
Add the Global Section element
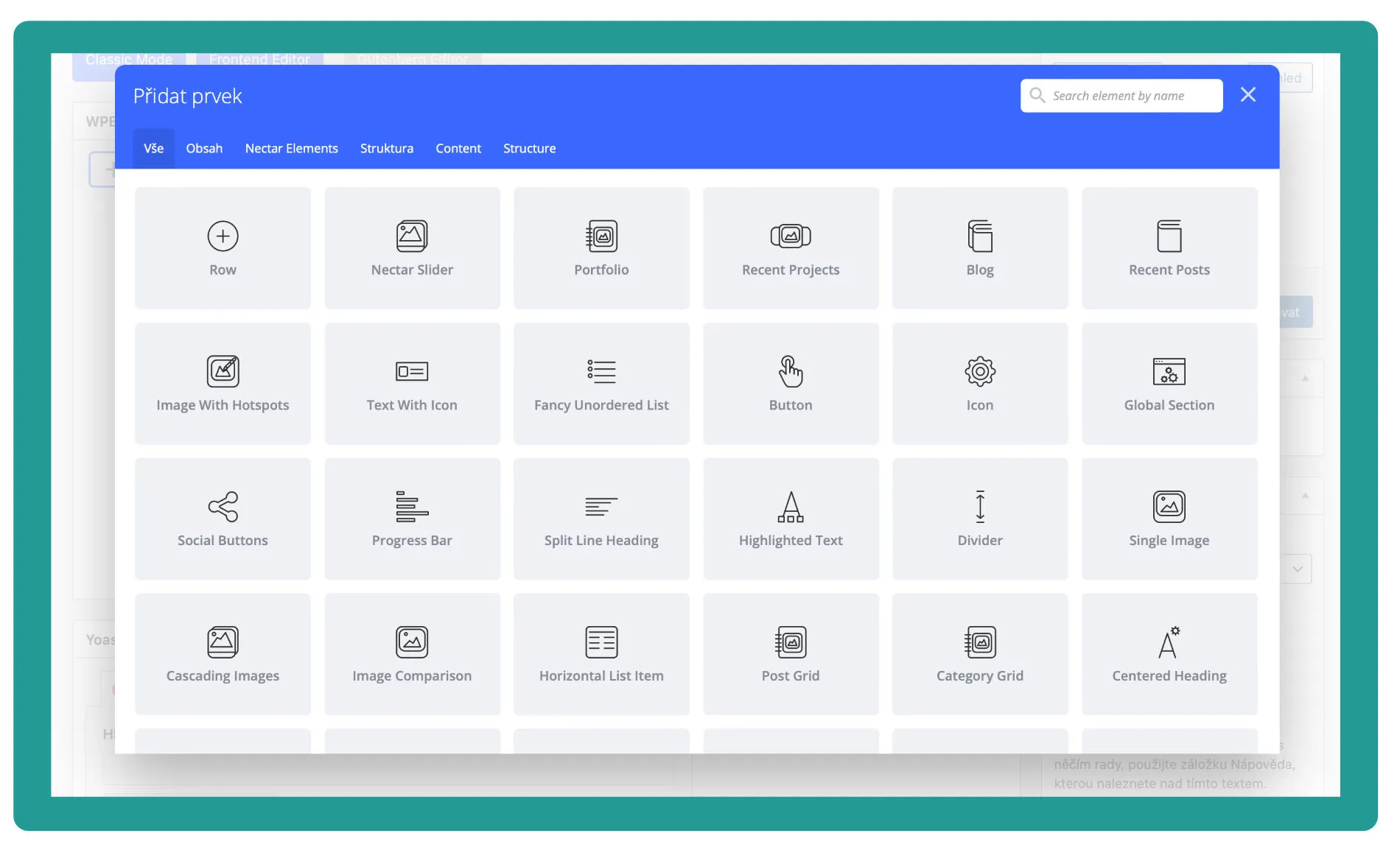click(1169, 384)
